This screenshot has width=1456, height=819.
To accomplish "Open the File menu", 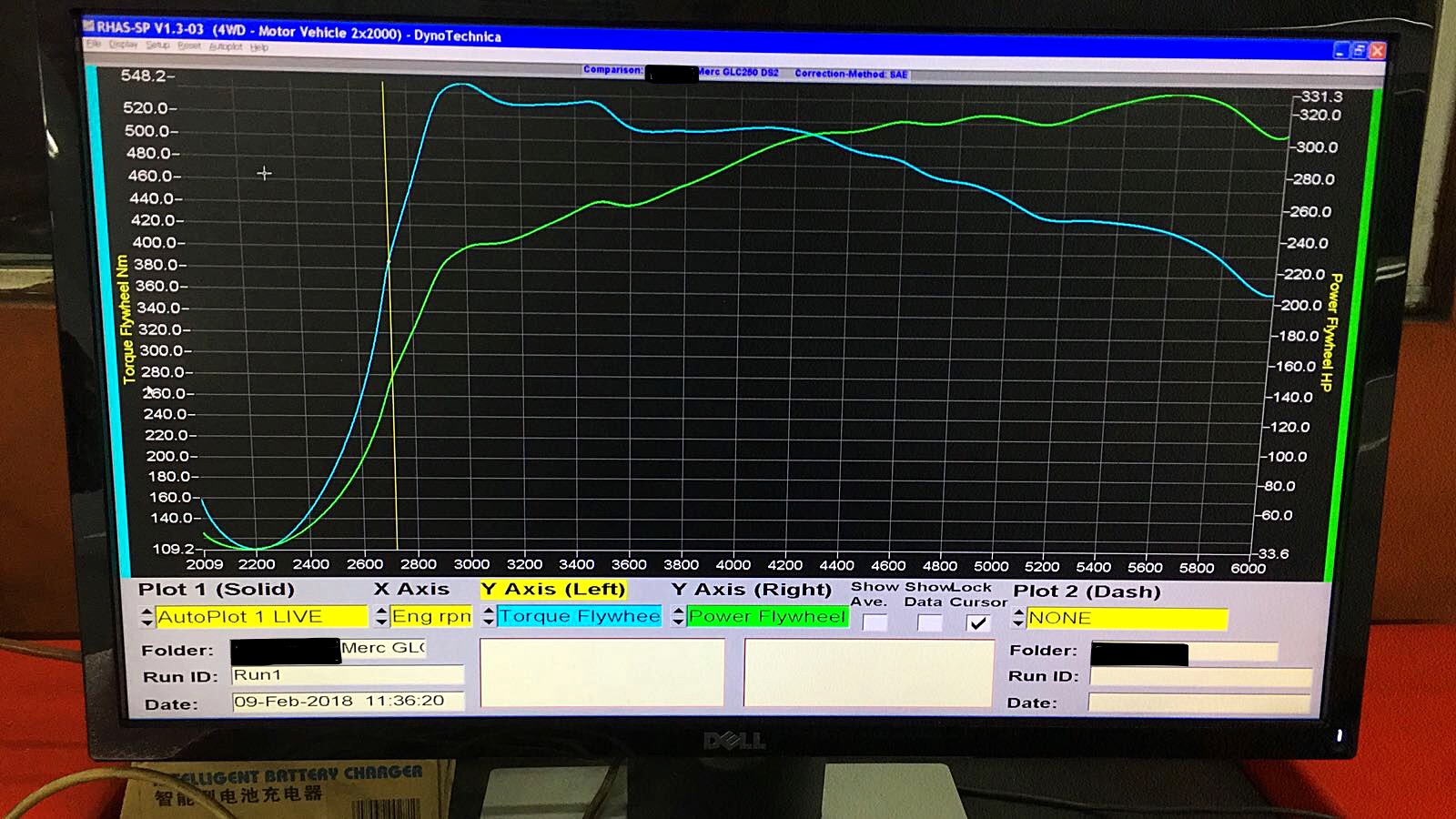I will tap(93, 44).
